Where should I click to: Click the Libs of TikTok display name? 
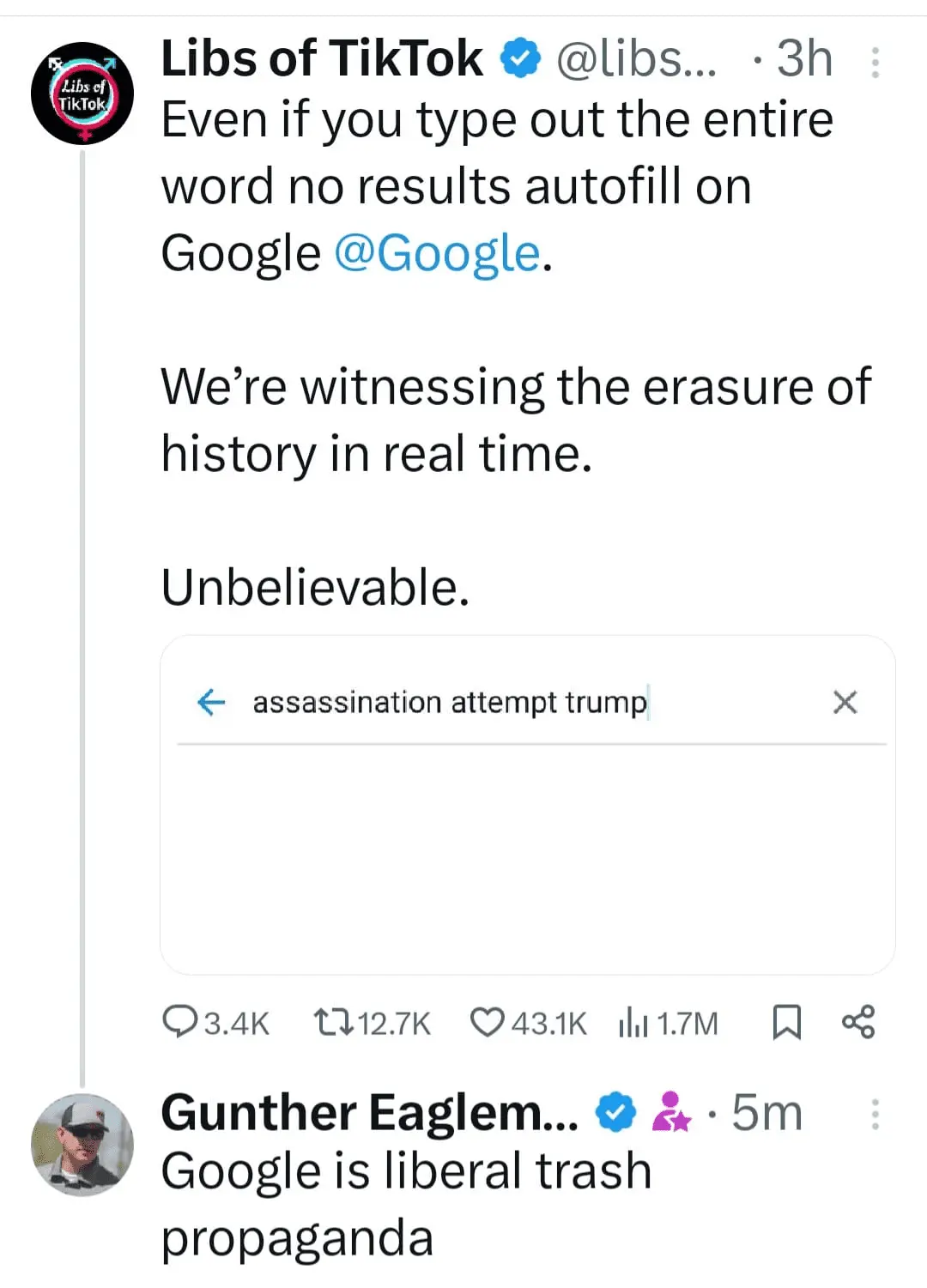point(322,59)
